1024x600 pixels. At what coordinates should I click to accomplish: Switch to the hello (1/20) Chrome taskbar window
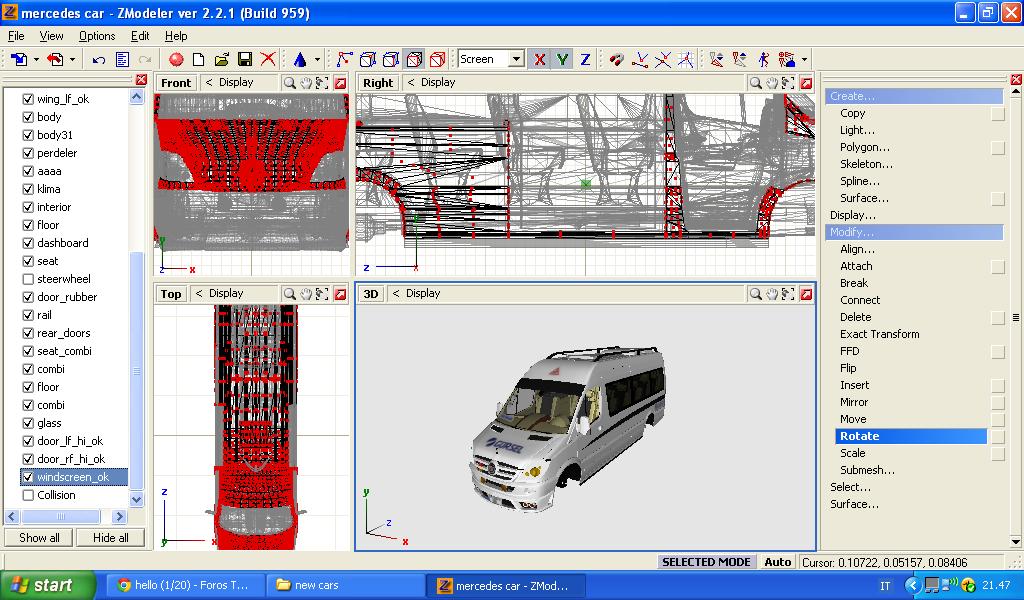184,586
